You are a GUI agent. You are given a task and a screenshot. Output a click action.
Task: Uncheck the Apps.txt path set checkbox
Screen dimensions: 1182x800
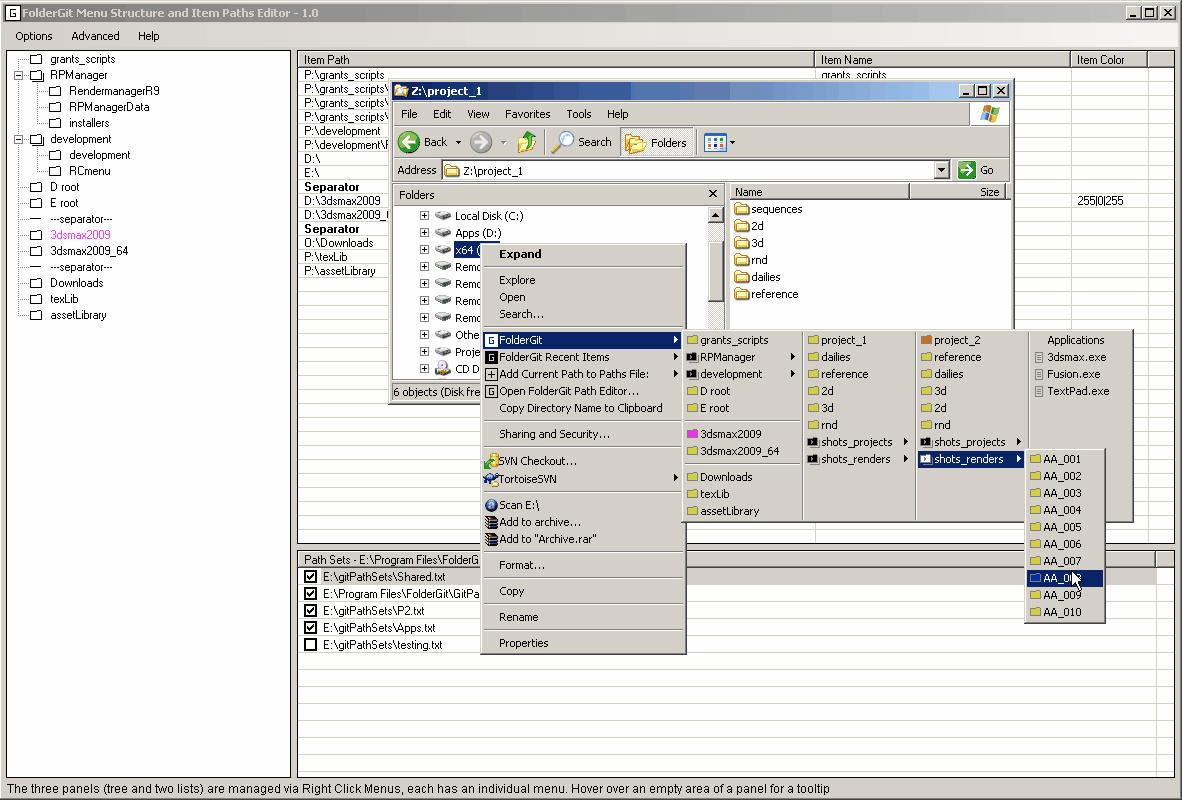(x=311, y=628)
